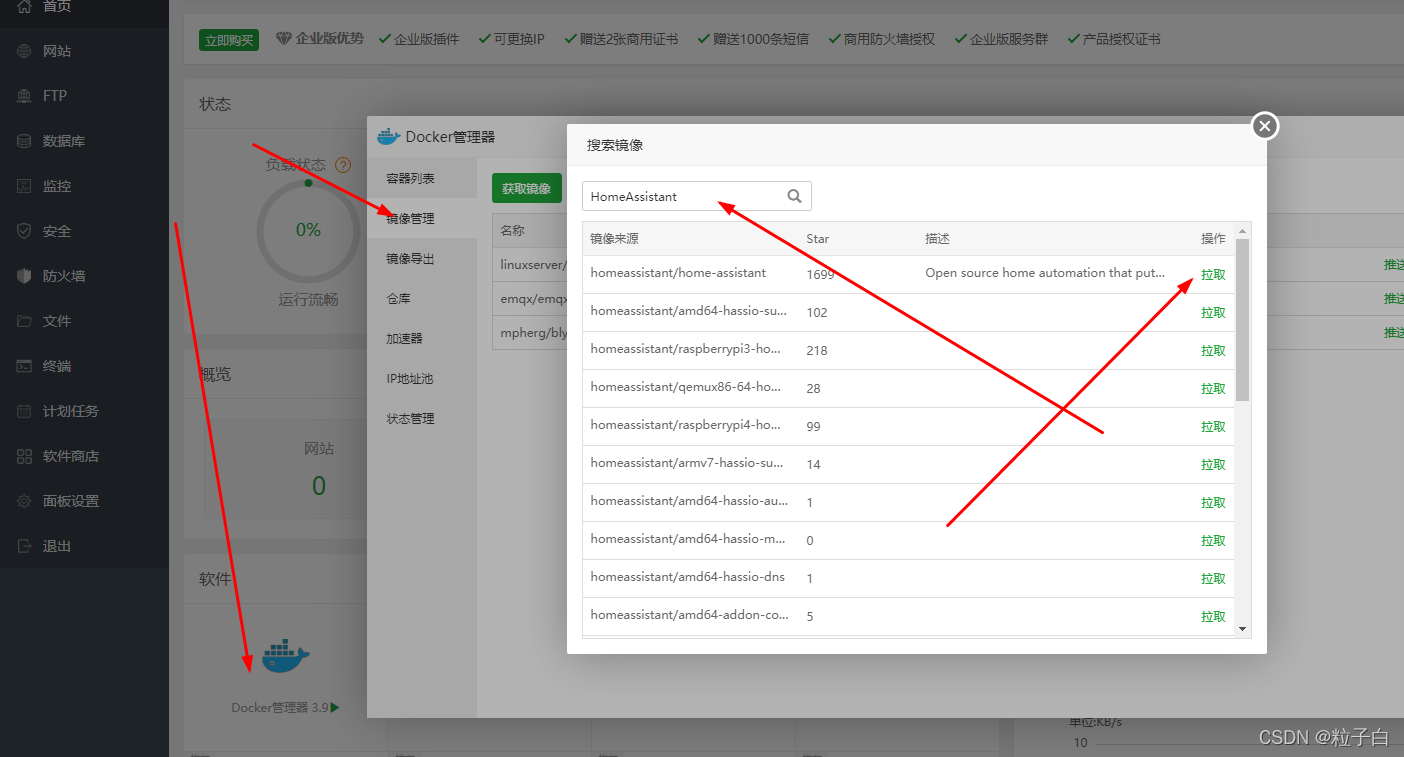Click the Open source home automation description
This screenshot has width=1404, height=757.
coord(1045,273)
